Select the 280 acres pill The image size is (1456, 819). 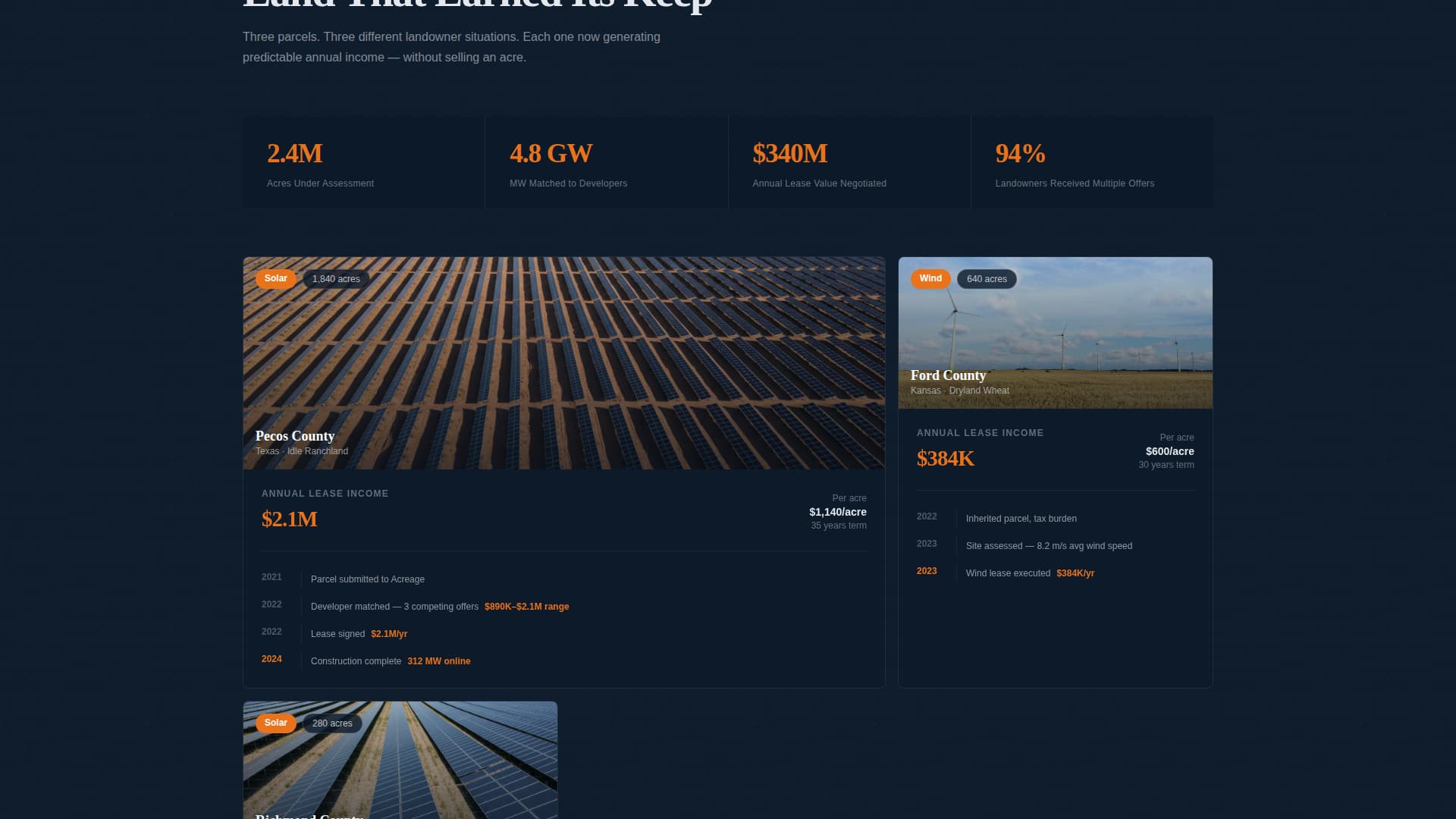(332, 723)
